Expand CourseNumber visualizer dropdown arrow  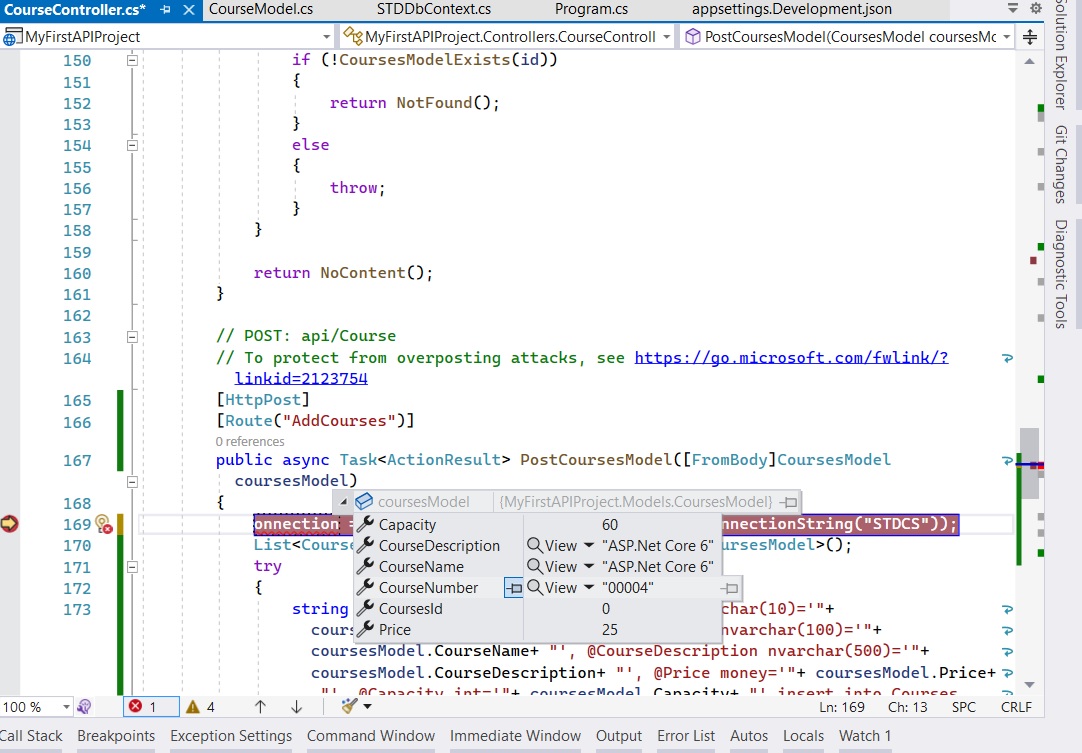[589, 587]
